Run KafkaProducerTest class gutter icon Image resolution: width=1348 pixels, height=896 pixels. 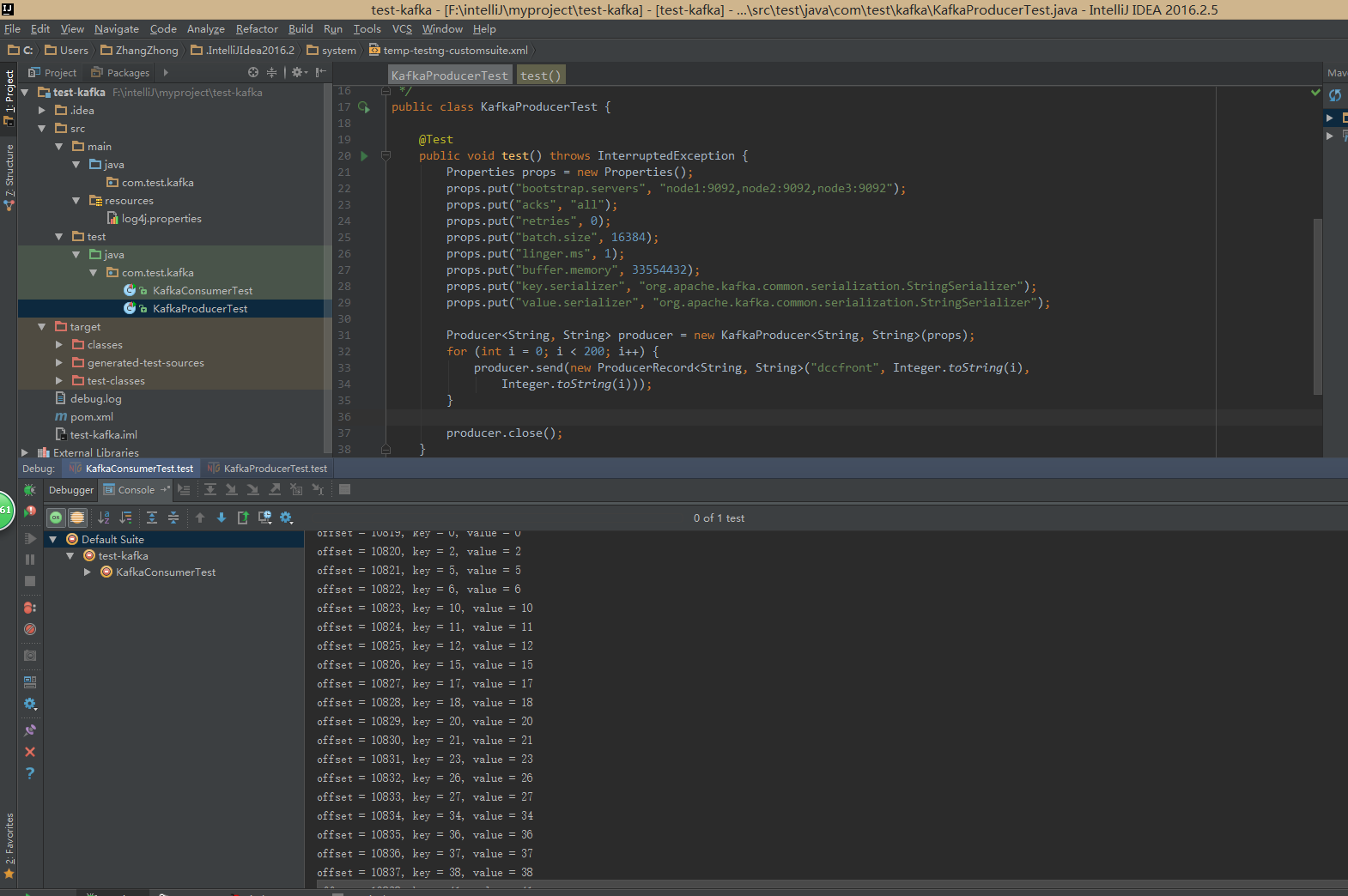pyautogui.click(x=364, y=107)
